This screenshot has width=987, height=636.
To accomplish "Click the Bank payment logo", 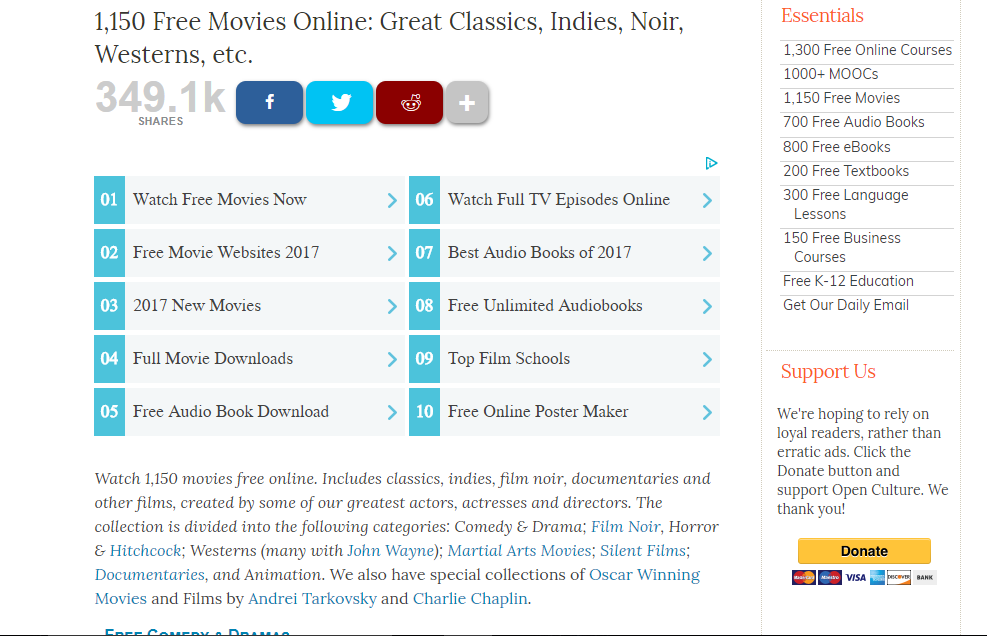I will point(925,577).
